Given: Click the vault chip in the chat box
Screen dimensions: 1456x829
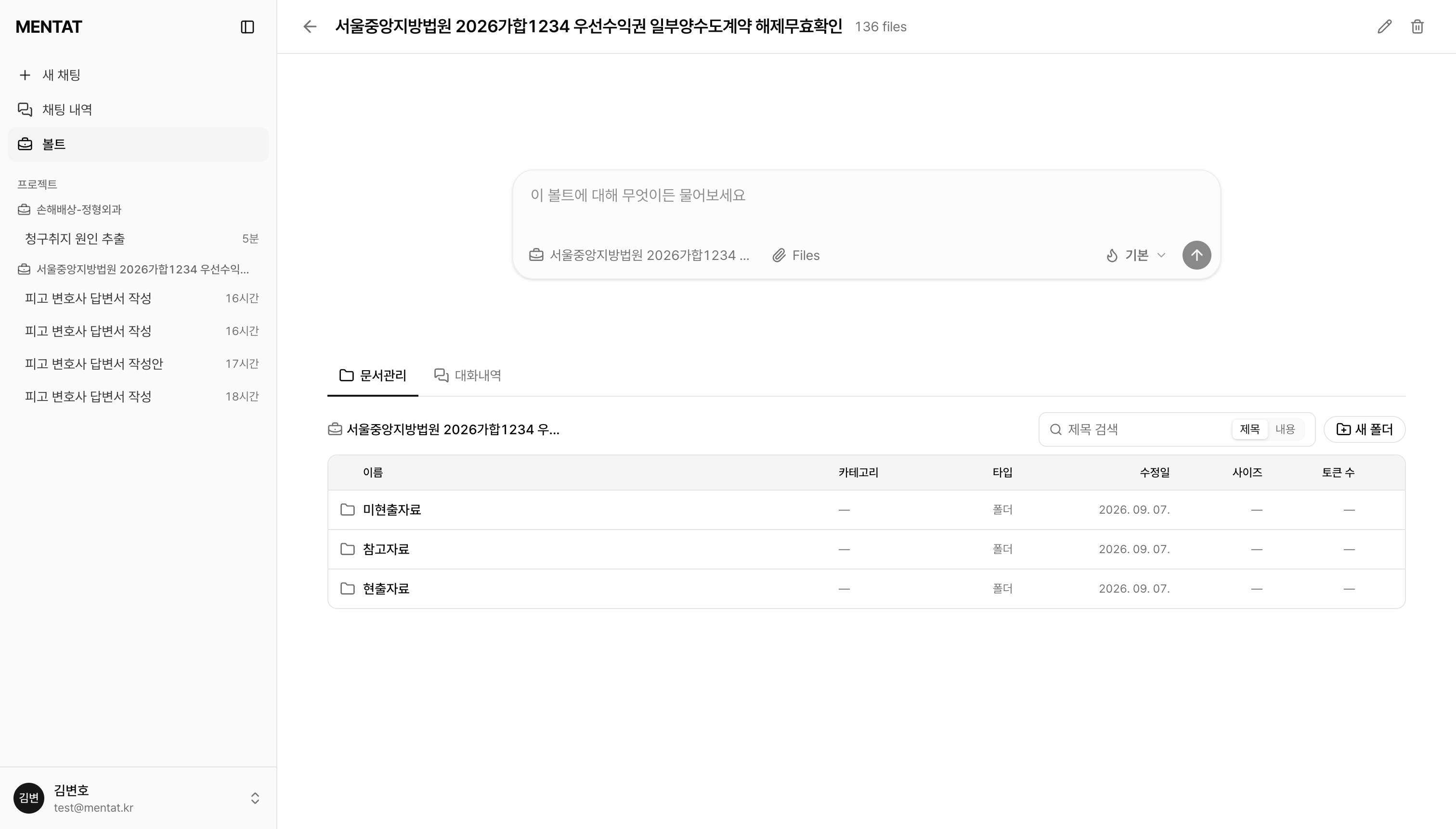Looking at the screenshot, I should pos(639,255).
